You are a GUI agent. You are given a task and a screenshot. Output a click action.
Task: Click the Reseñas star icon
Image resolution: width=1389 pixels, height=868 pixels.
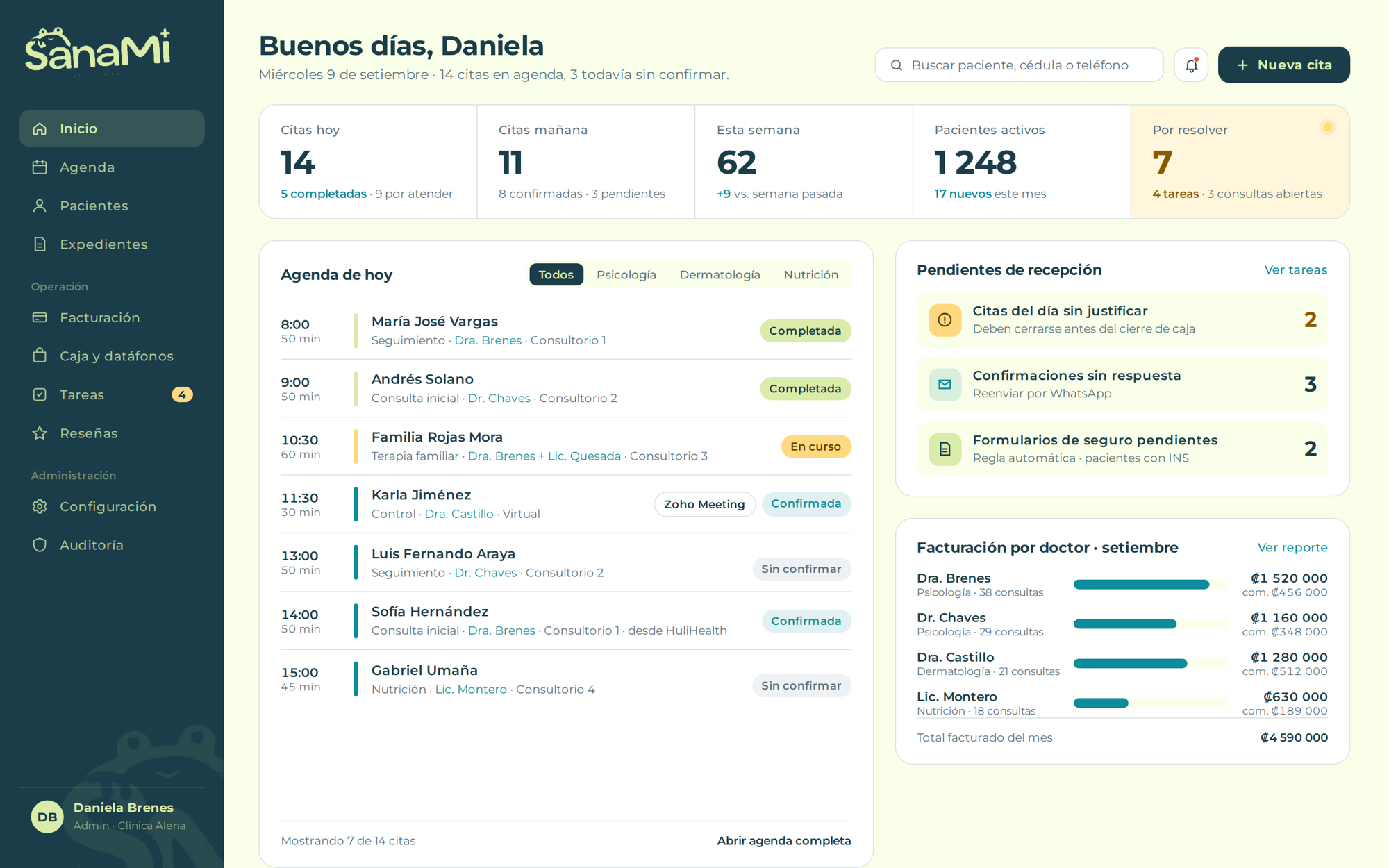(40, 433)
